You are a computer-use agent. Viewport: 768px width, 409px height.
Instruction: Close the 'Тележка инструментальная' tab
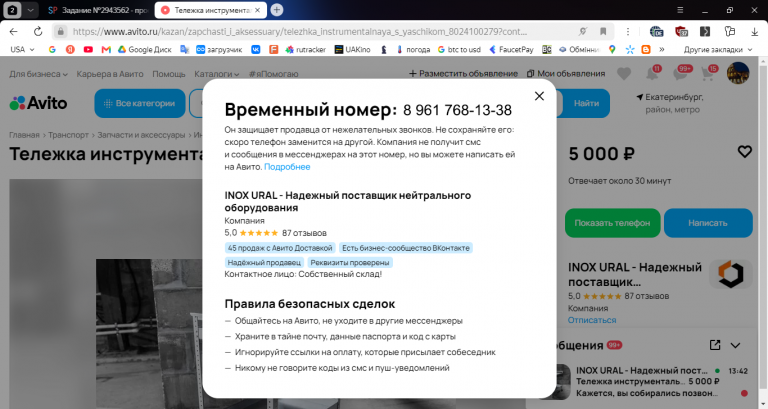[x=258, y=10]
